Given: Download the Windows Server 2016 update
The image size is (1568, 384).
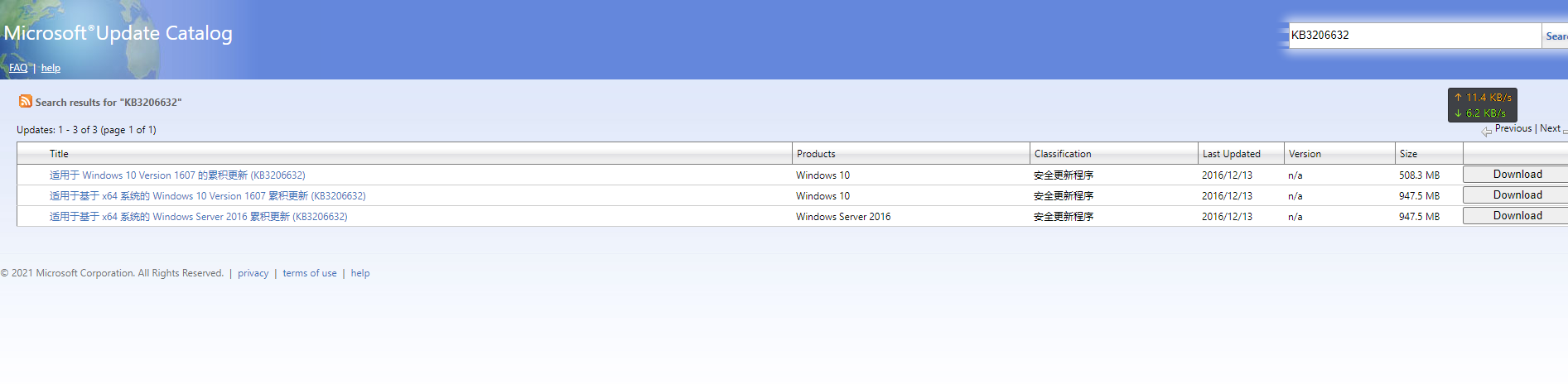Looking at the screenshot, I should [1516, 216].
